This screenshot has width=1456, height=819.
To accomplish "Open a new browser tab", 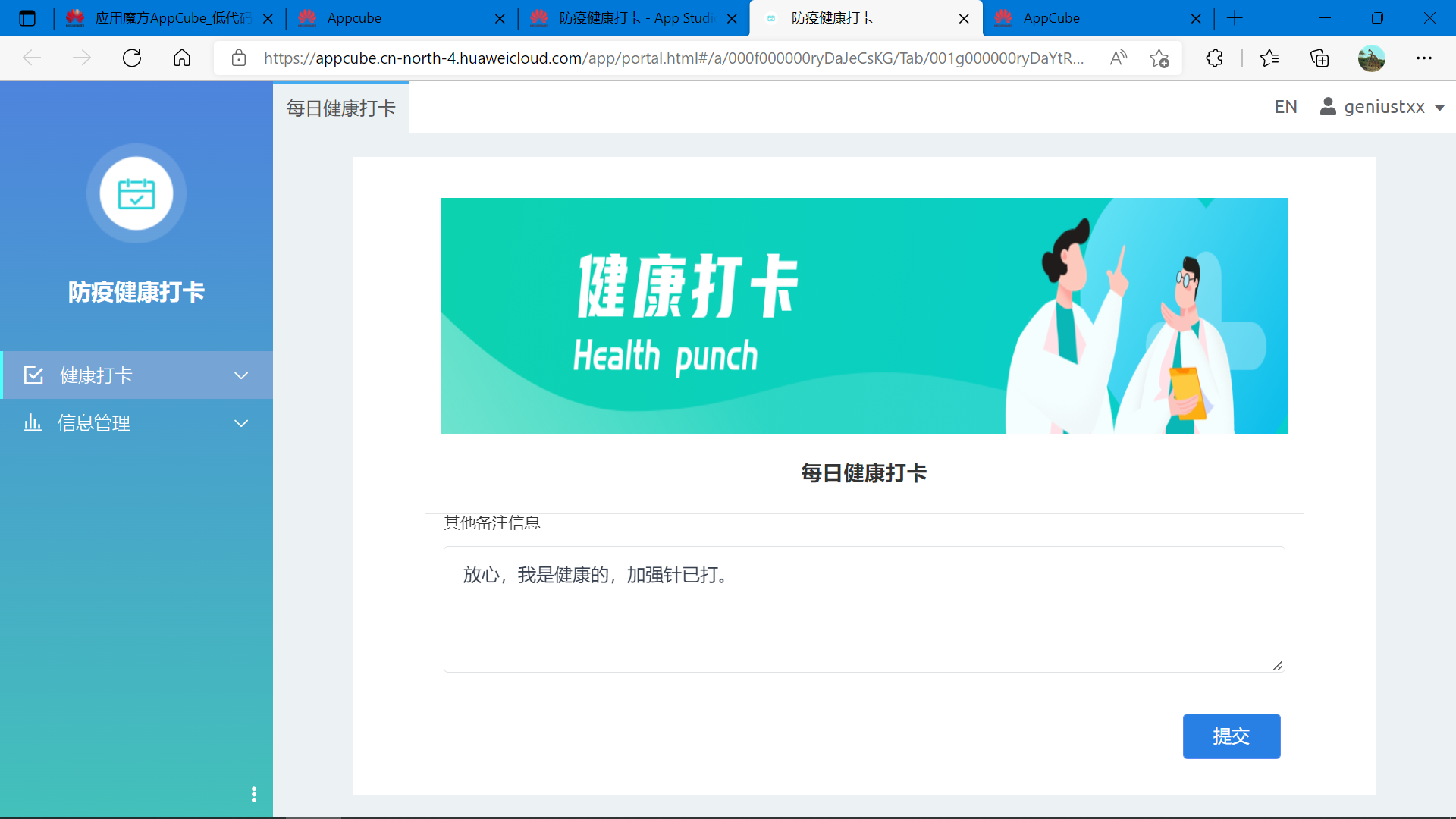I will click(x=1235, y=18).
